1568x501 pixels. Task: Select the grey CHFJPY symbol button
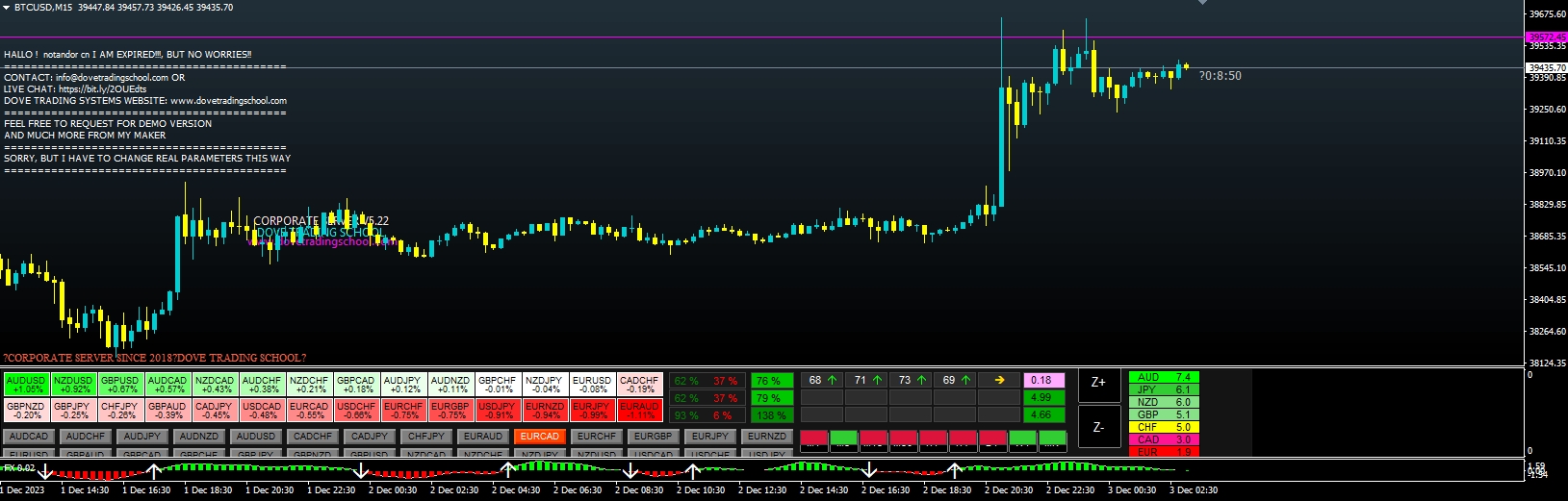[426, 437]
